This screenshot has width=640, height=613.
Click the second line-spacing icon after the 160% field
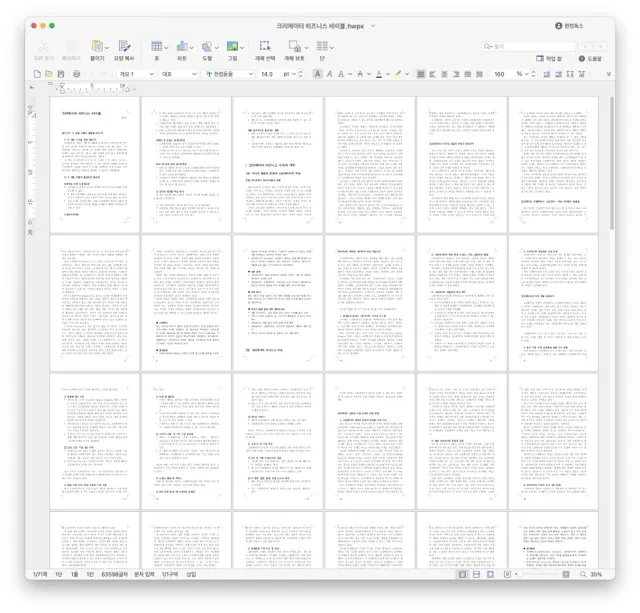[x=558, y=74]
